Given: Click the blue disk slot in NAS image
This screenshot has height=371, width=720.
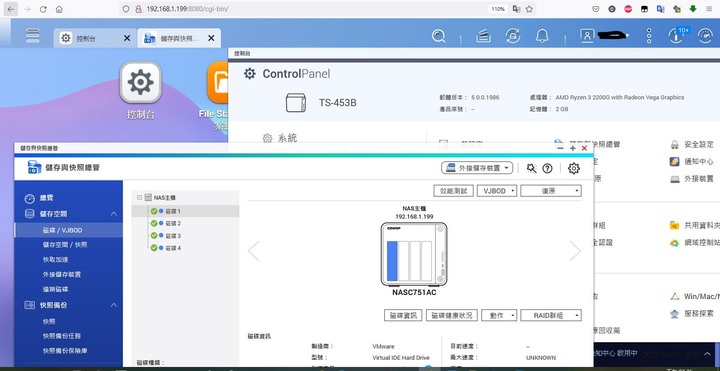Looking at the screenshot, I should click(392, 261).
